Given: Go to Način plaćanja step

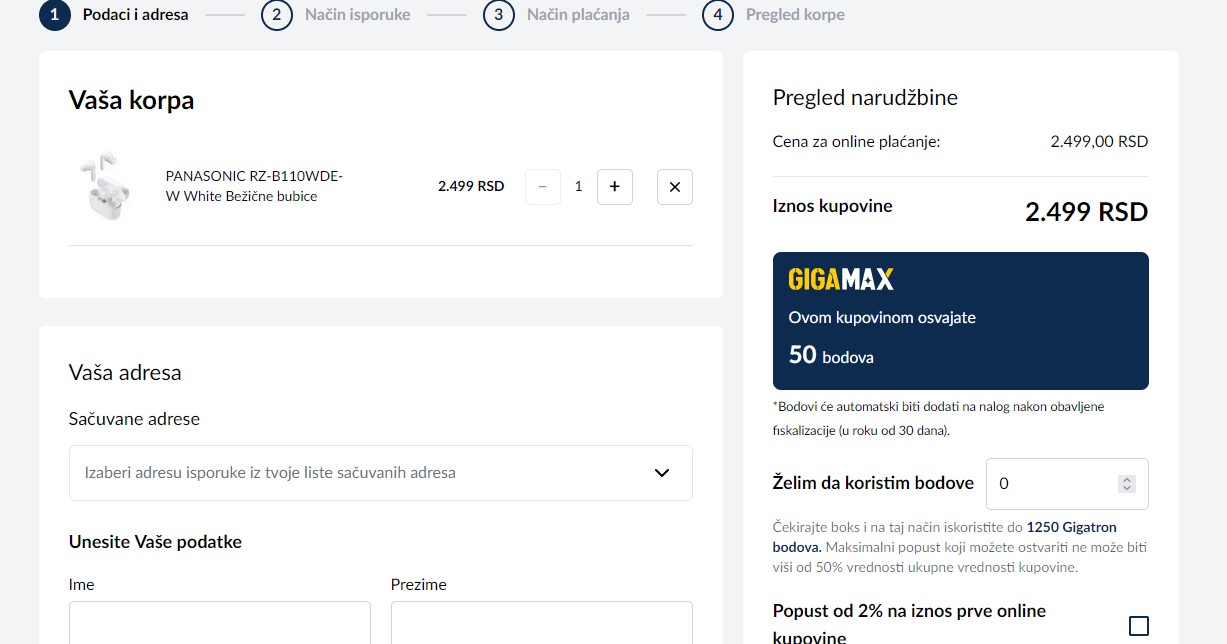Looking at the screenshot, I should click(578, 15).
